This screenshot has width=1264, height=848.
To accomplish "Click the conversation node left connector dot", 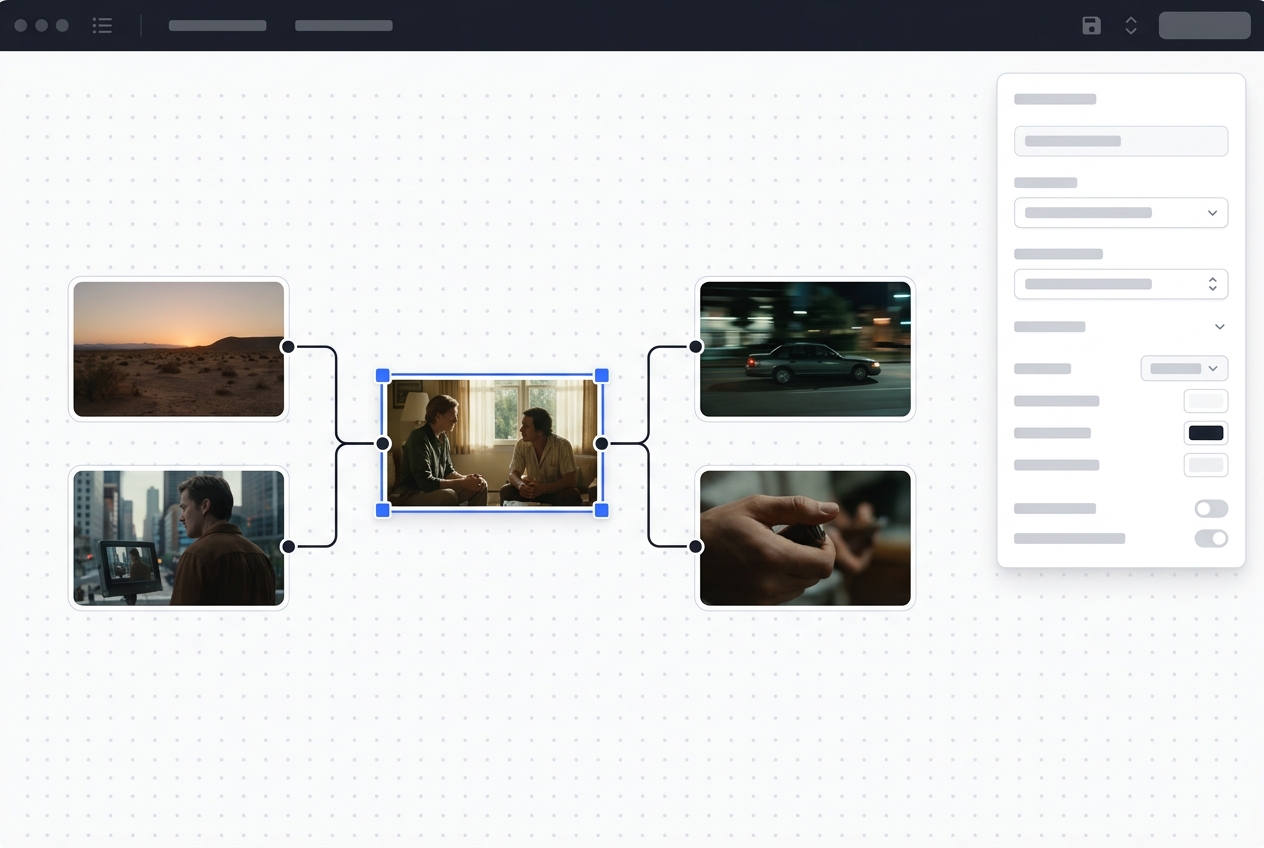I will point(382,443).
